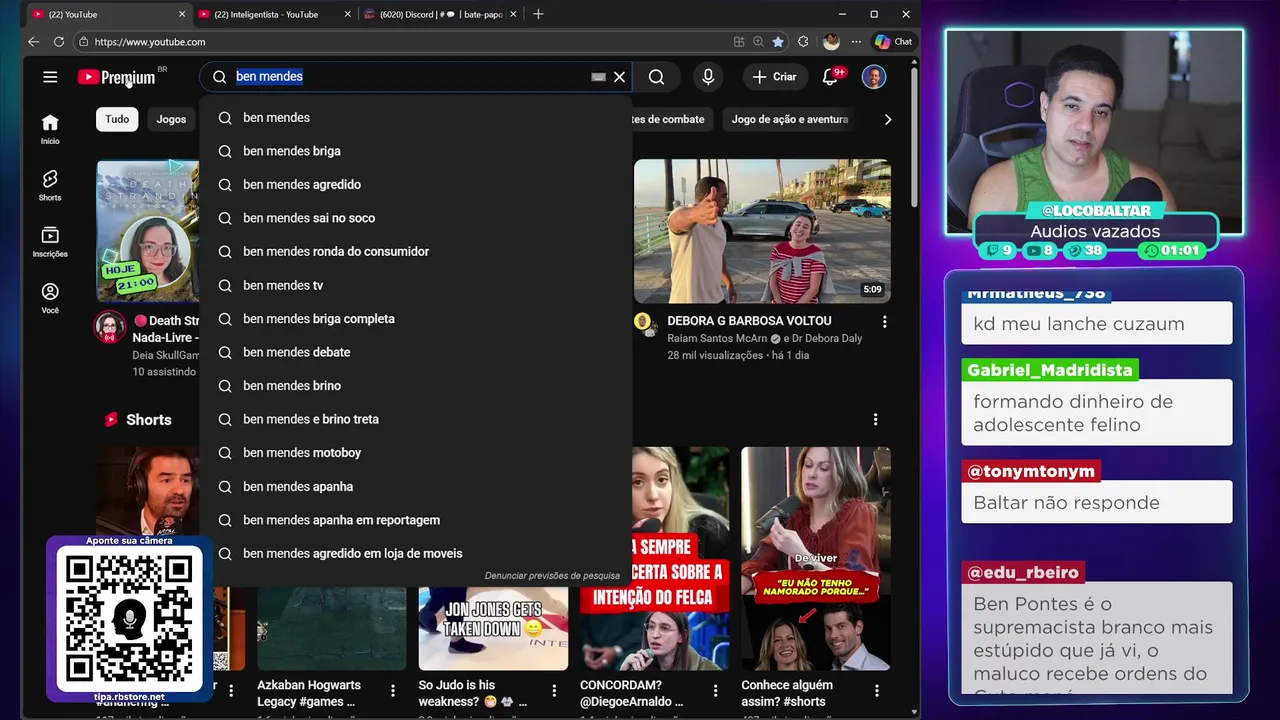Image resolution: width=1280 pixels, height=720 pixels.
Task: Close the first YouTube tab
Action: tap(182, 14)
